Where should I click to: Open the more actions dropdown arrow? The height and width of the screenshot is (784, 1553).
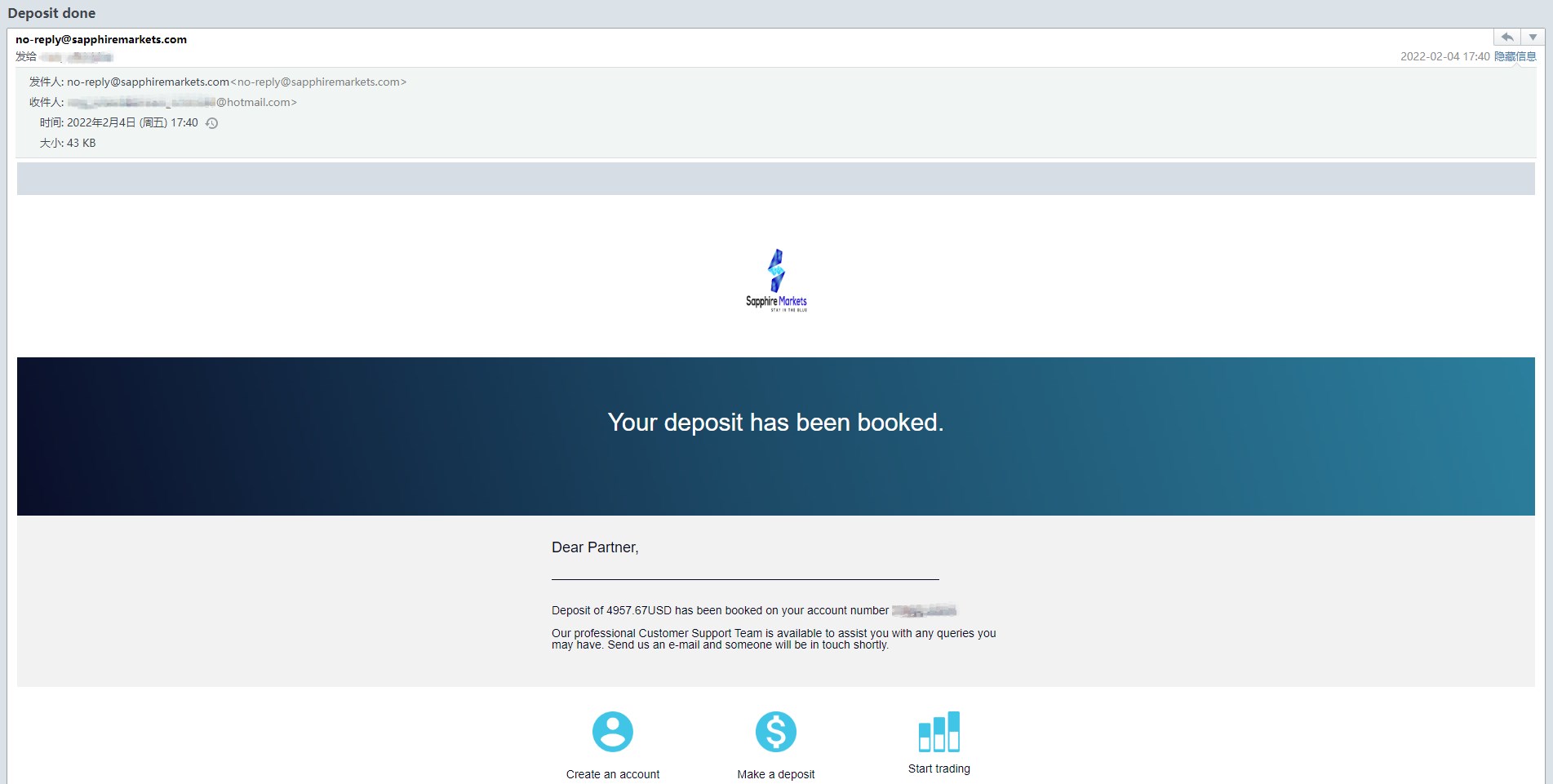(x=1533, y=38)
